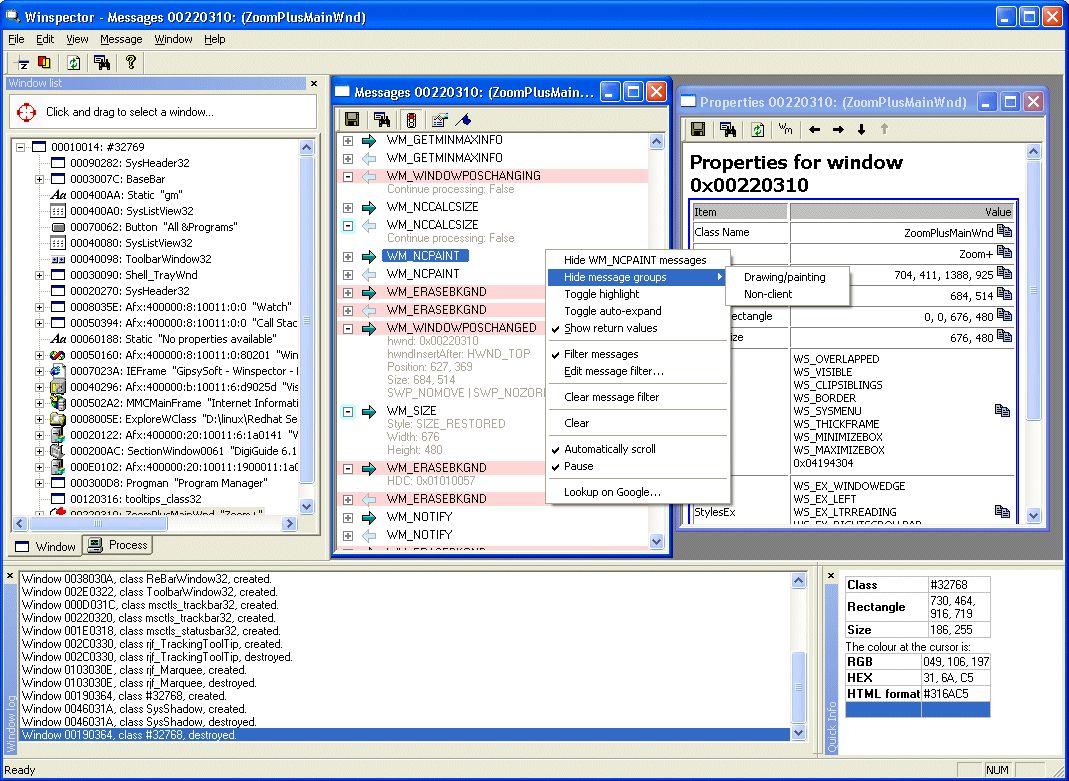Select 'Hide WM_NCPAINT messages' in context menu
Viewport: 1069px width, 781px height.
635,260
